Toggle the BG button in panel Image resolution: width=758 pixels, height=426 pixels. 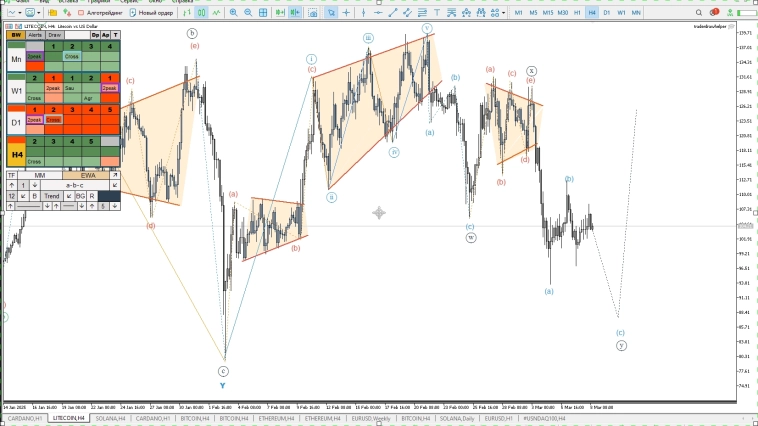point(80,196)
